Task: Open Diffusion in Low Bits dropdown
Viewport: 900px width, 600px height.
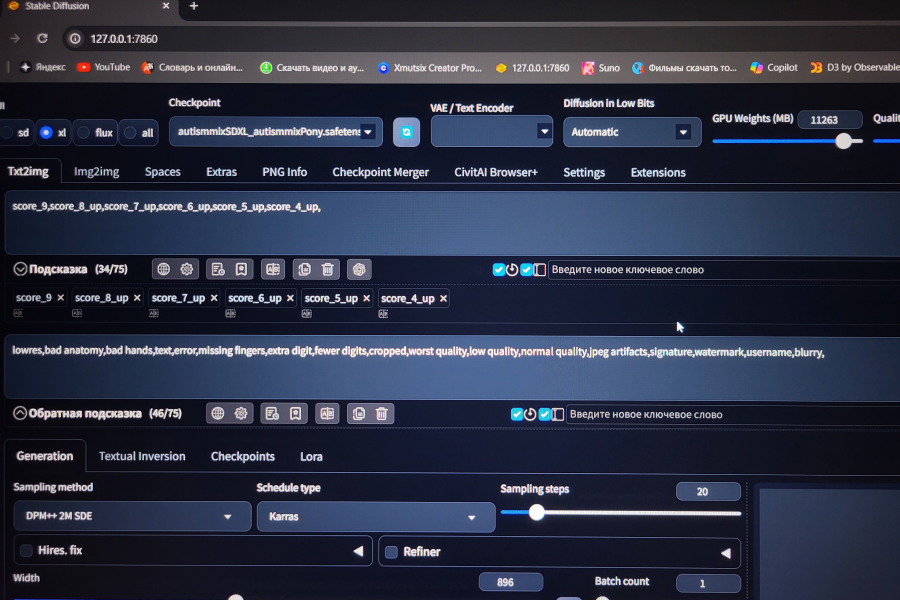Action: [x=632, y=132]
